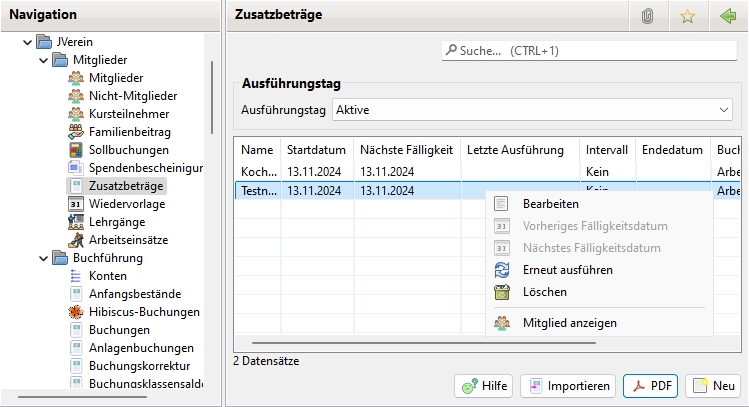Screen dimensions: 749x407
Task: Collapse the Buchführung folder node
Action: pos(43,258)
